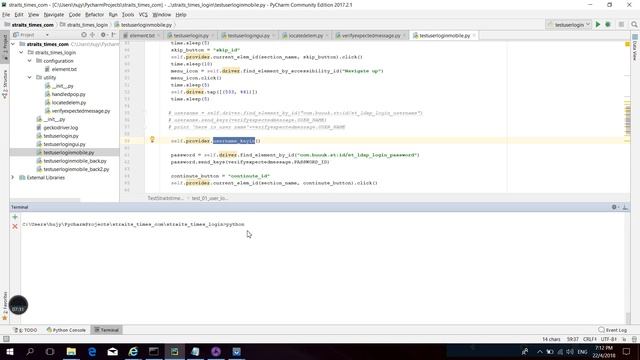
Task: Start debugging with the green bug icon
Action: [x=608, y=24]
